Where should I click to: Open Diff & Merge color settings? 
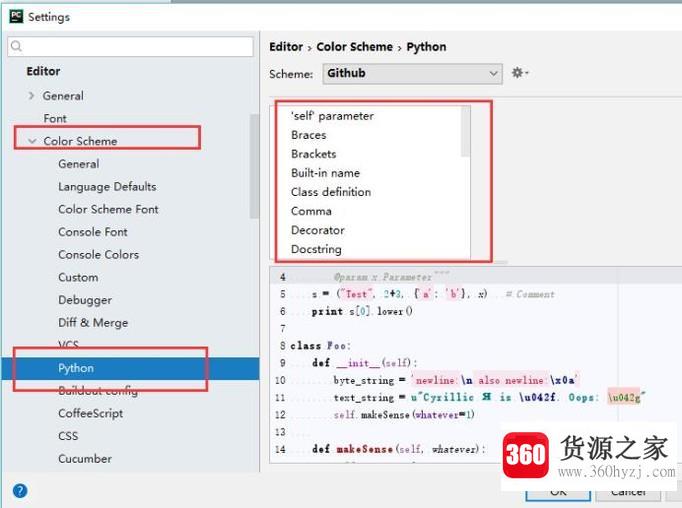click(x=93, y=323)
